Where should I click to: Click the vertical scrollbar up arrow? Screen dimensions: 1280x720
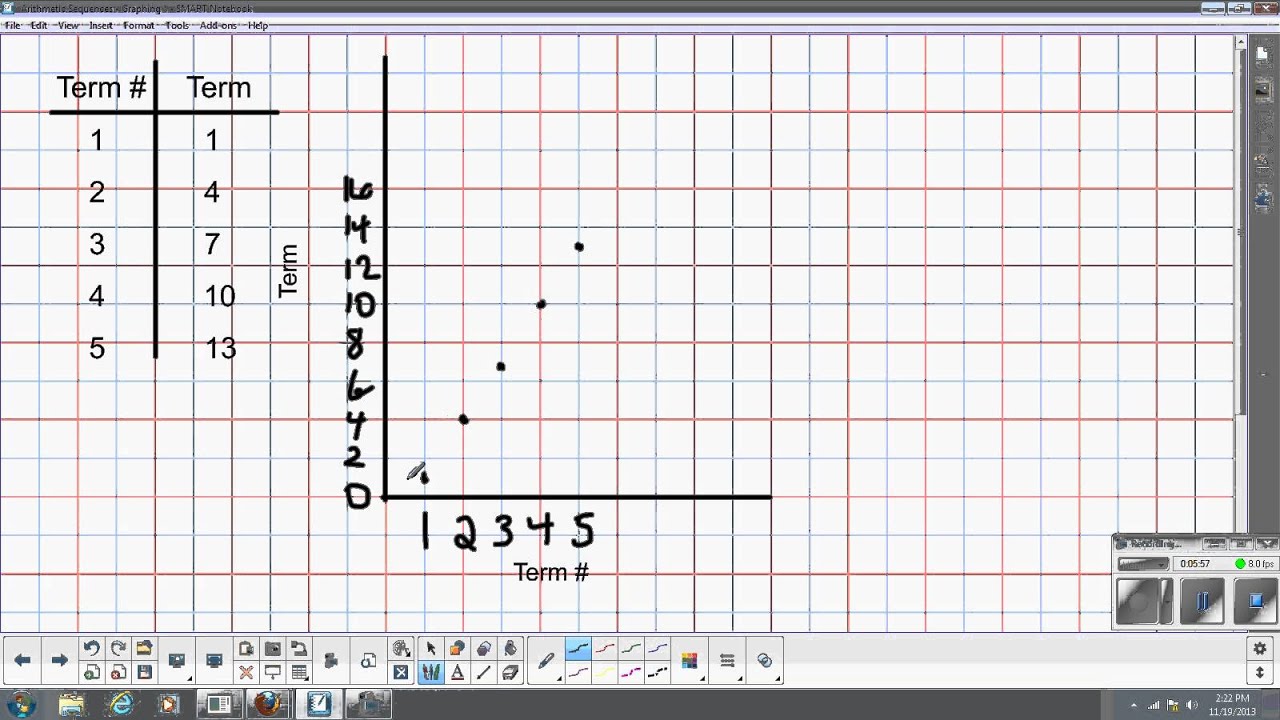pos(1241,43)
